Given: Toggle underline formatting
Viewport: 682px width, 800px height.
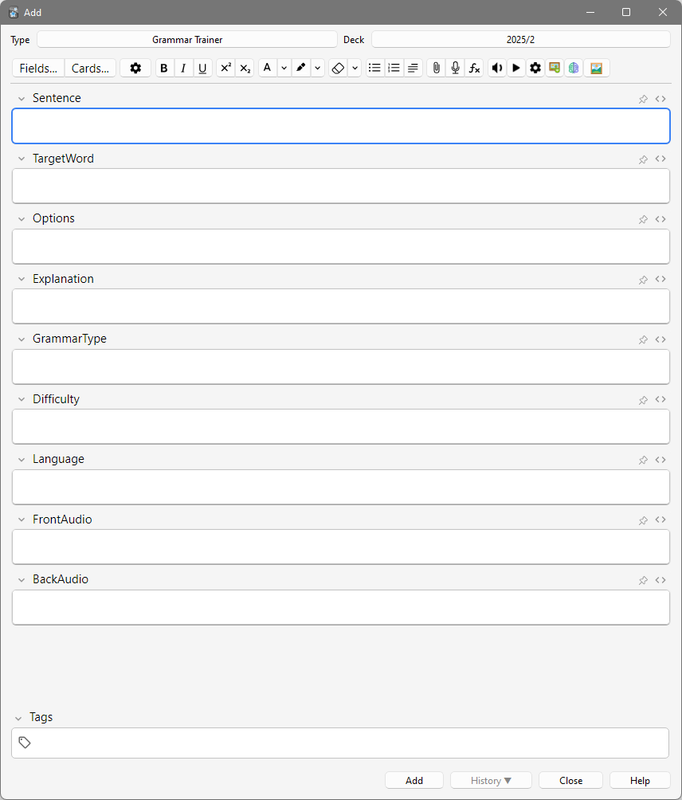Looking at the screenshot, I should click(x=203, y=68).
